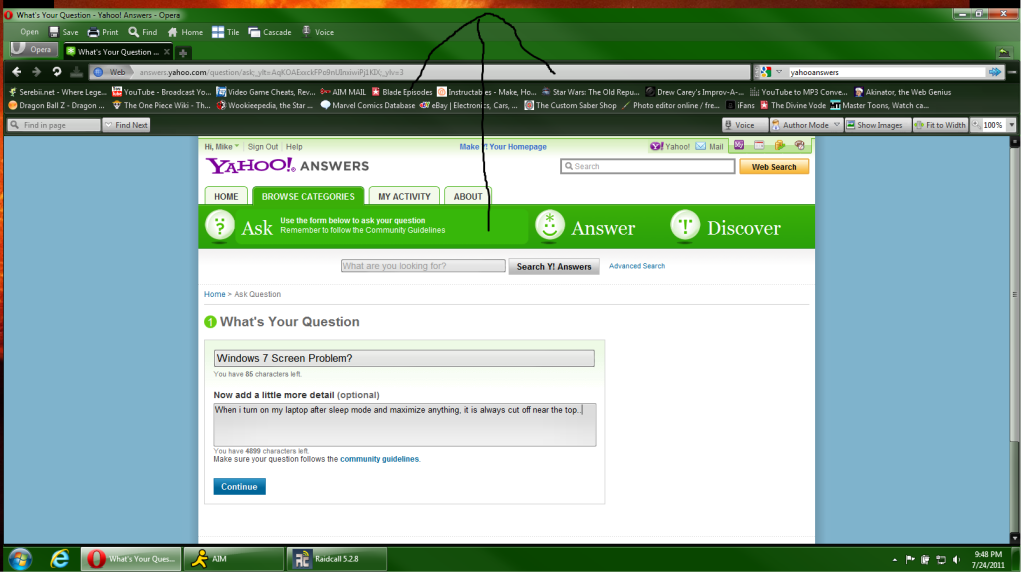Image resolution: width=1023 pixels, height=573 pixels.
Task: Open Serebii.net bookmark
Action: click(57, 92)
